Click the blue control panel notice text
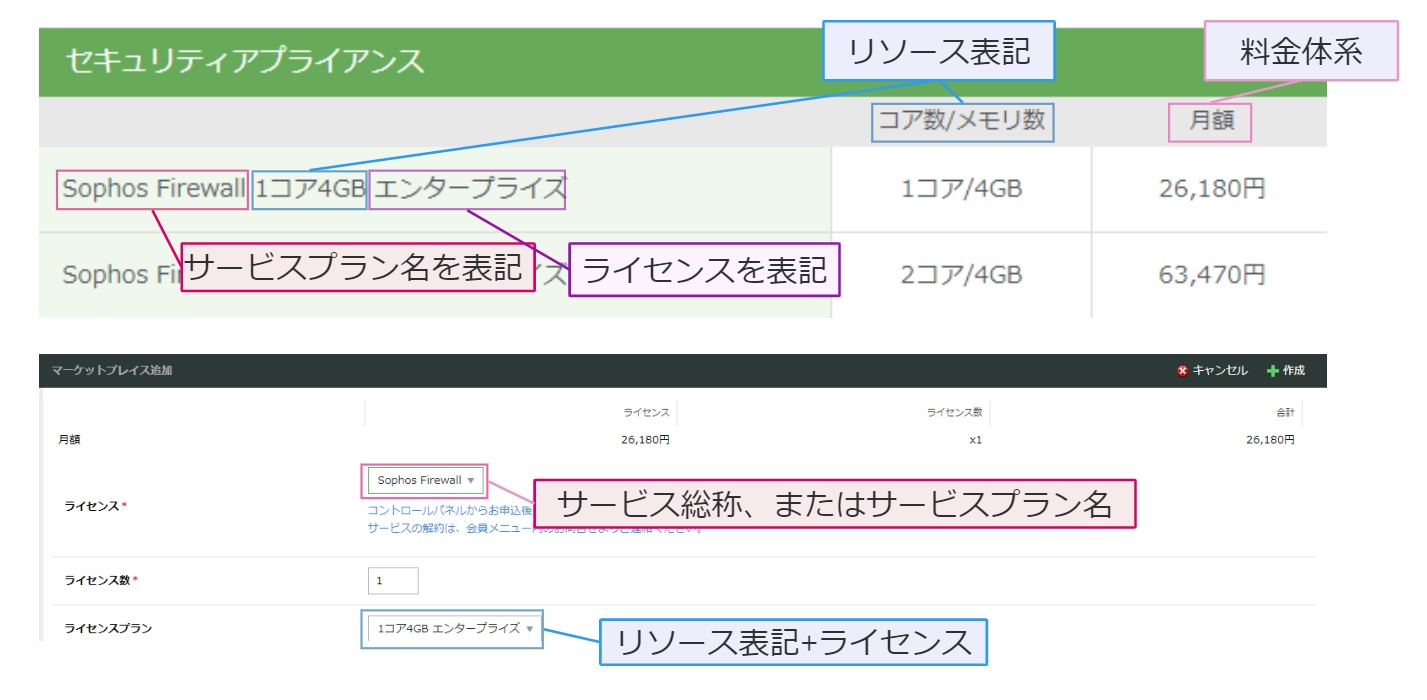The height and width of the screenshot is (700, 1427). click(x=448, y=511)
